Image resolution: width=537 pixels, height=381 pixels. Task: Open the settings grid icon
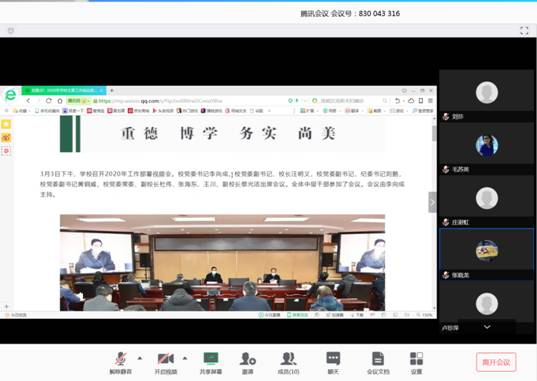point(416,362)
